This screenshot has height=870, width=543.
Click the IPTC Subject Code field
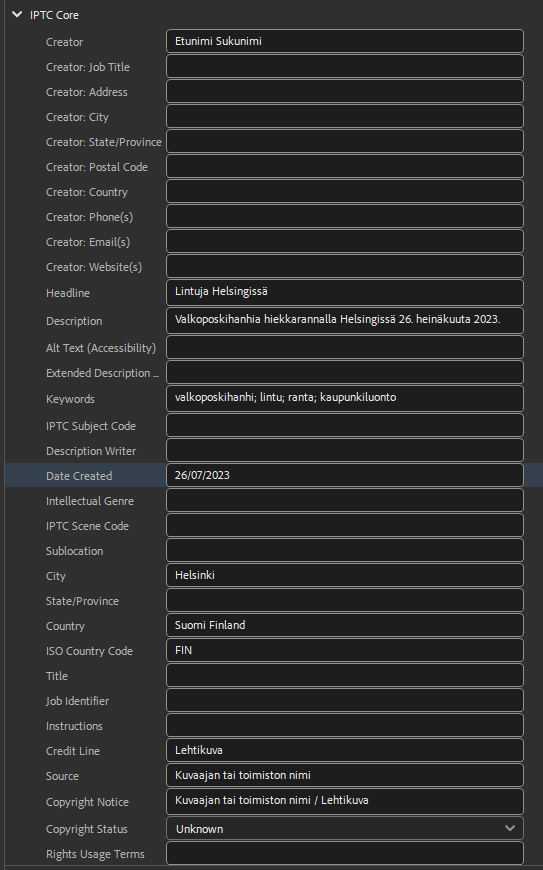(345, 425)
